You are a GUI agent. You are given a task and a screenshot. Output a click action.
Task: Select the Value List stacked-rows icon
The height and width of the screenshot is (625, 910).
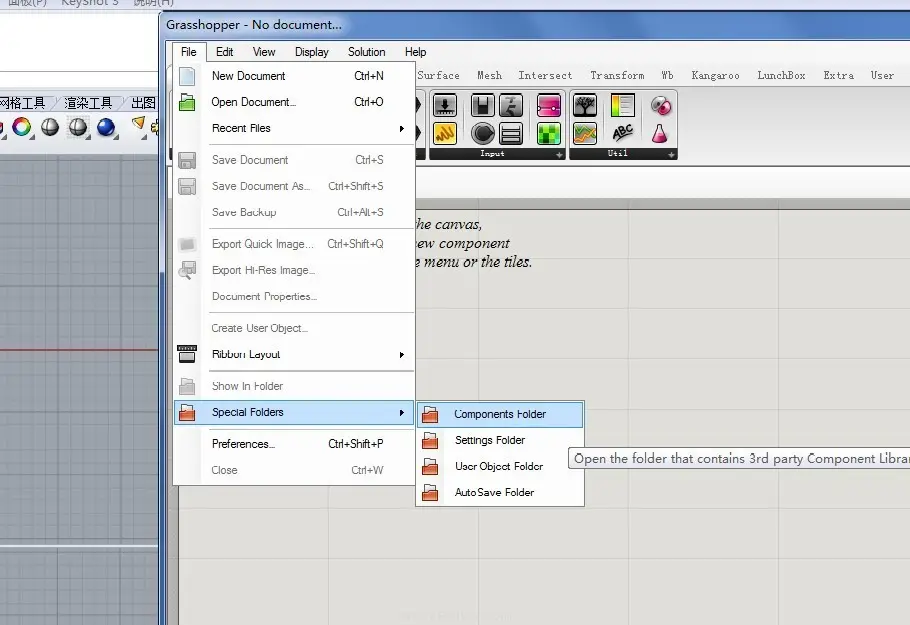pyautogui.click(x=511, y=133)
